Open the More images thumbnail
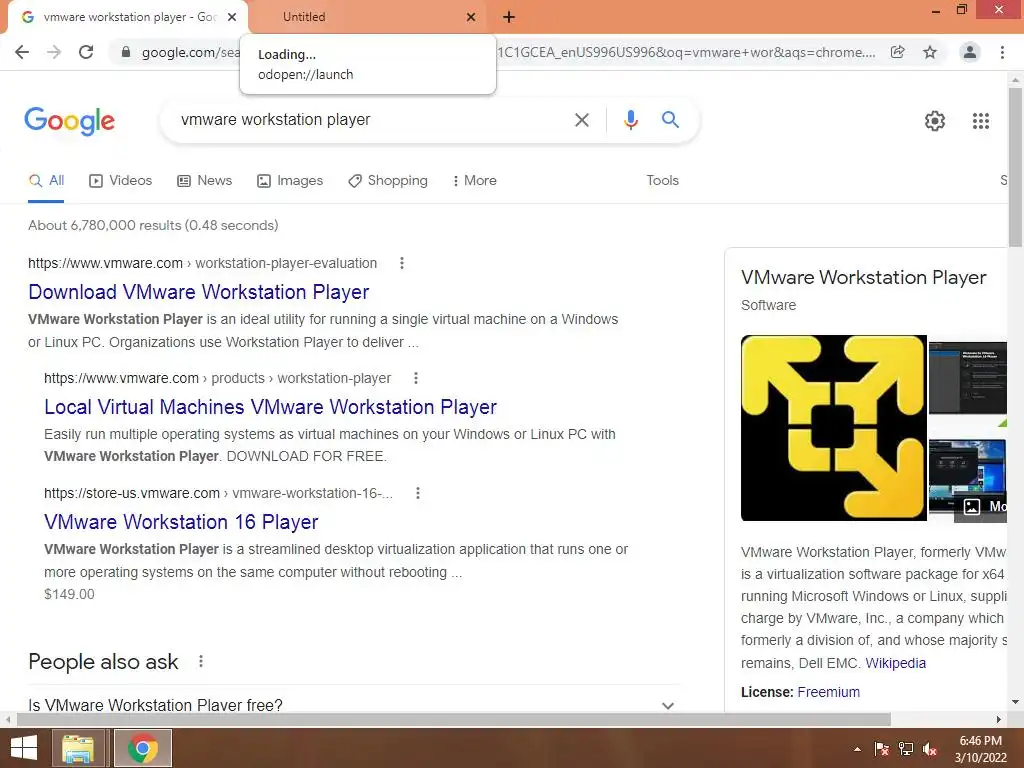Viewport: 1024px width, 768px height. click(968, 477)
